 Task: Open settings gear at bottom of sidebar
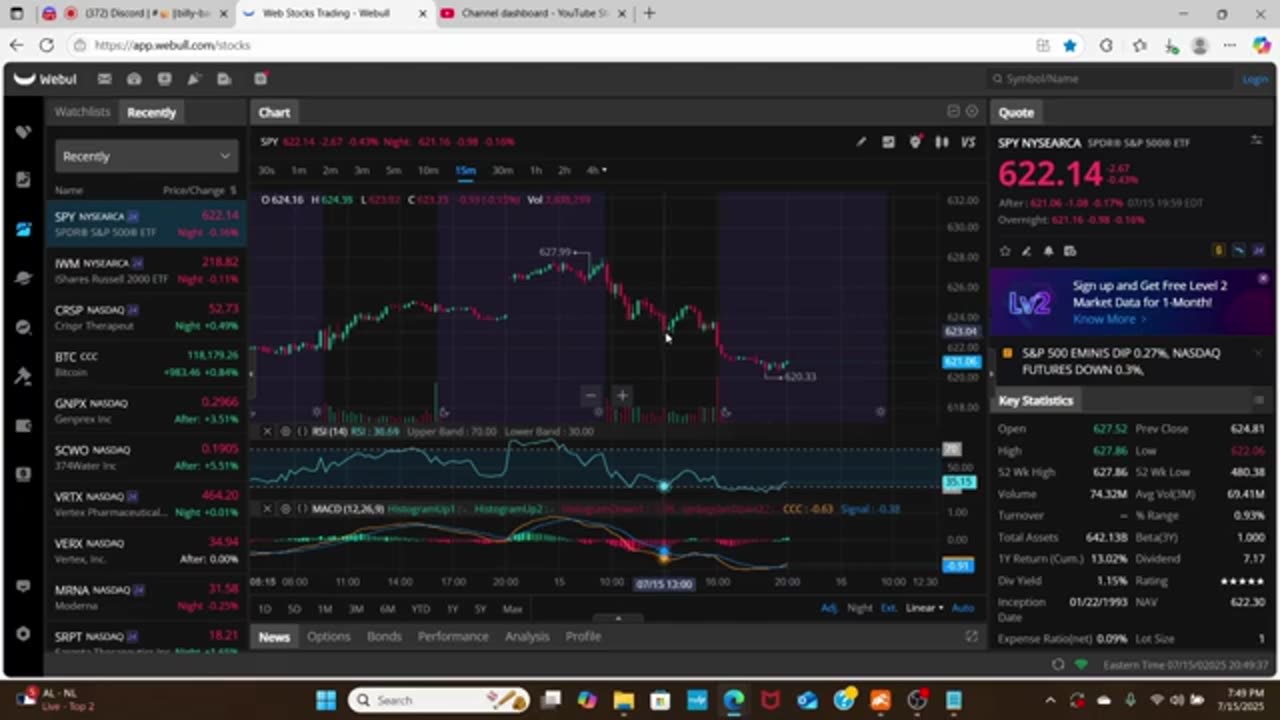[23, 634]
